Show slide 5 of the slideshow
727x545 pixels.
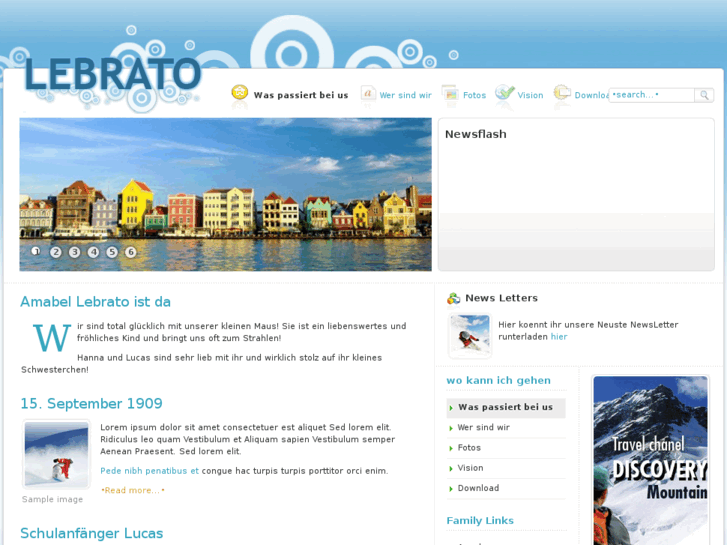pos(112,252)
